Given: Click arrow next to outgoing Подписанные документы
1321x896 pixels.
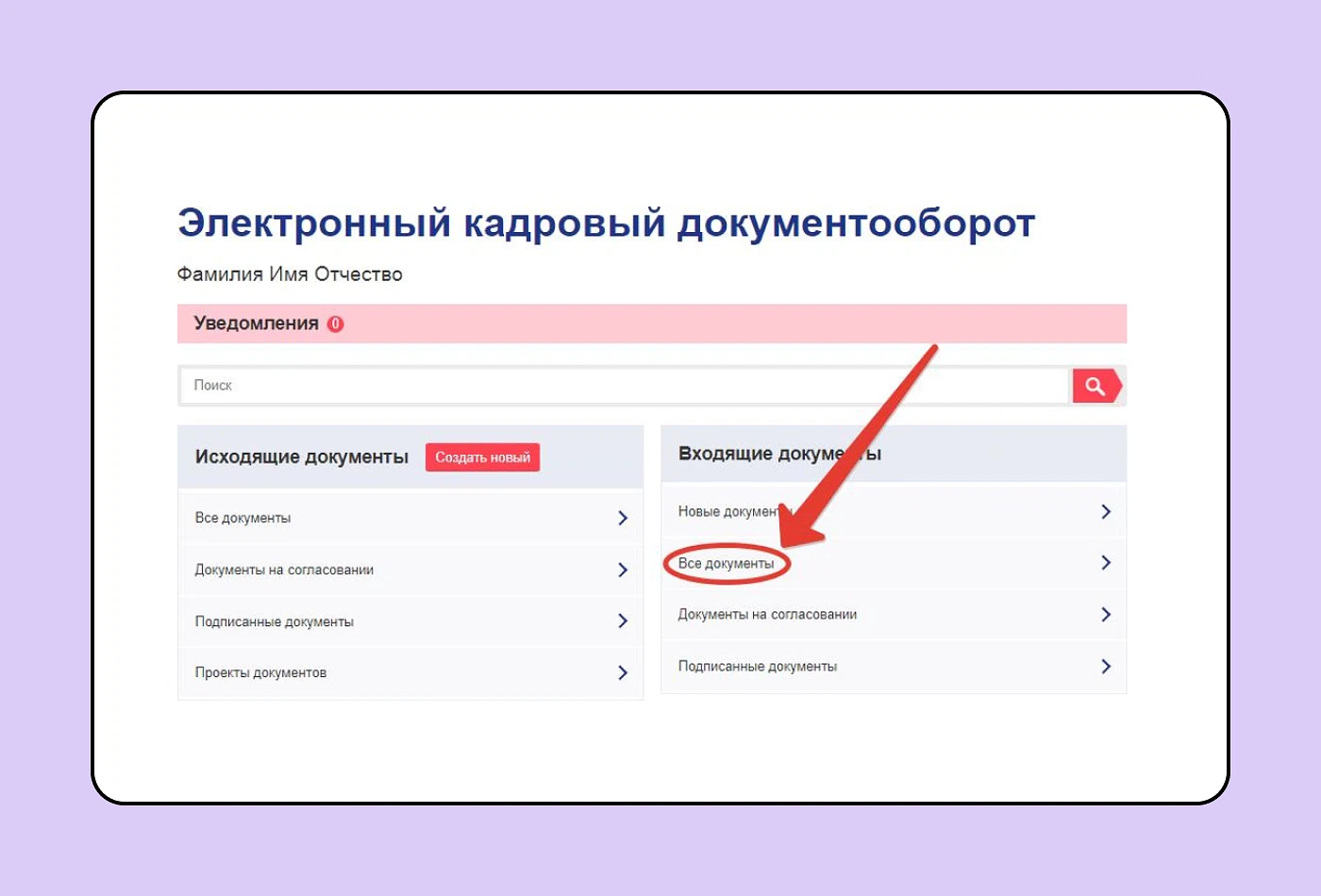Looking at the screenshot, I should (x=623, y=621).
